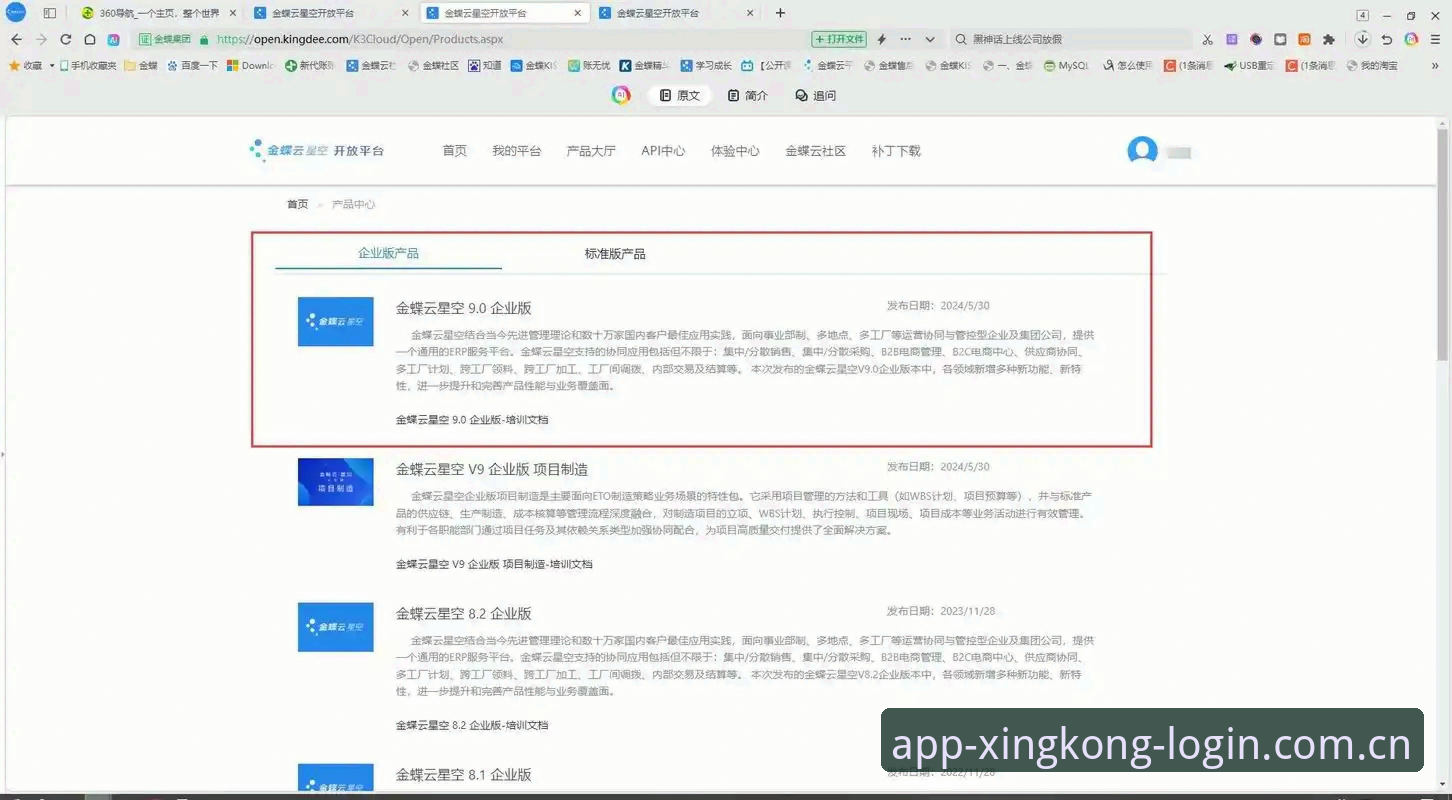Click the search box with 黑神话 suggestion
This screenshot has width=1452, height=800.
click(x=1070, y=39)
